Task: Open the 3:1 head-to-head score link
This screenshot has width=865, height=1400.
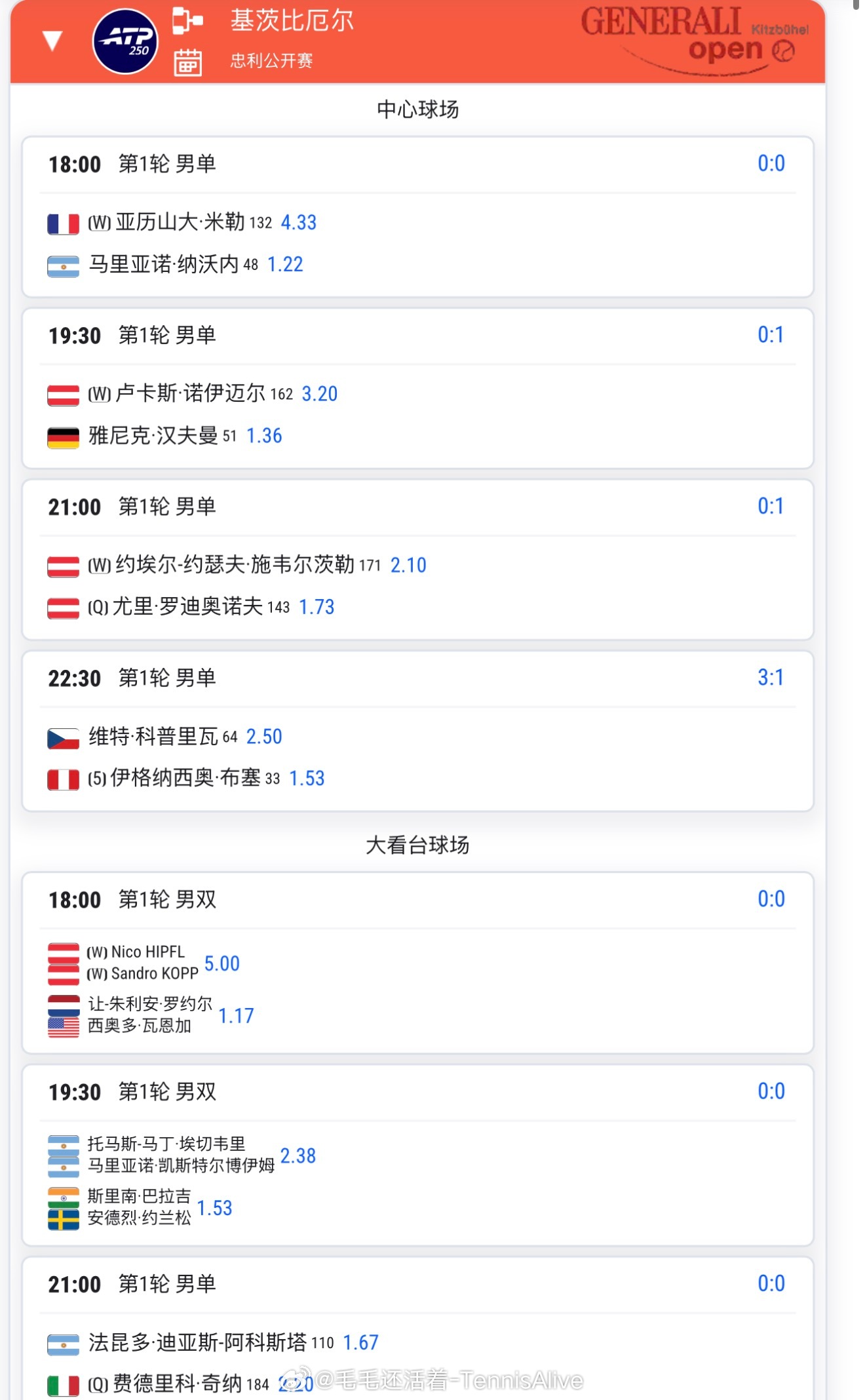Action: click(771, 677)
